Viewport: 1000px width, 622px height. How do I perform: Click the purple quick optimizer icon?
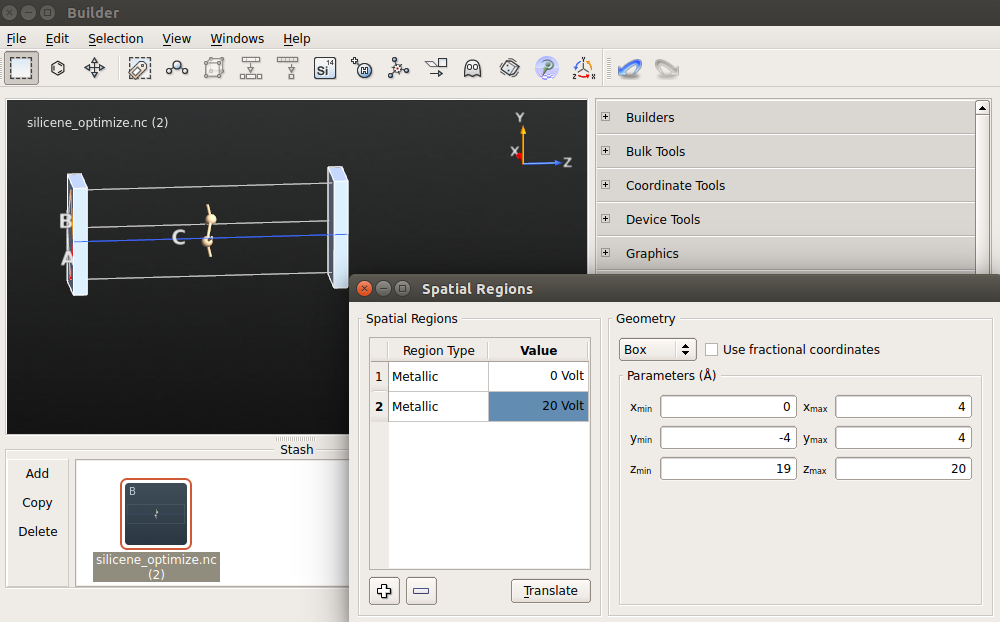point(547,68)
